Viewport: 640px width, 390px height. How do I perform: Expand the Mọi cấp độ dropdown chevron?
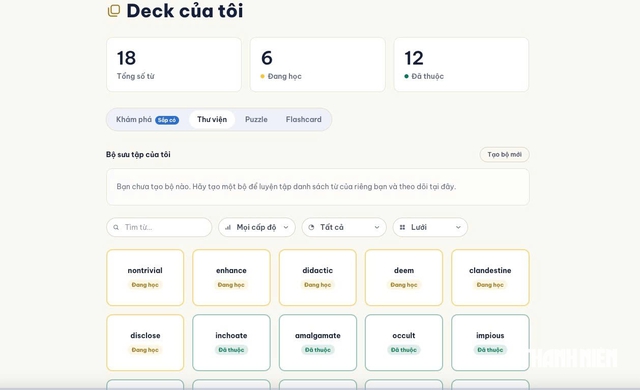pyautogui.click(x=286, y=227)
